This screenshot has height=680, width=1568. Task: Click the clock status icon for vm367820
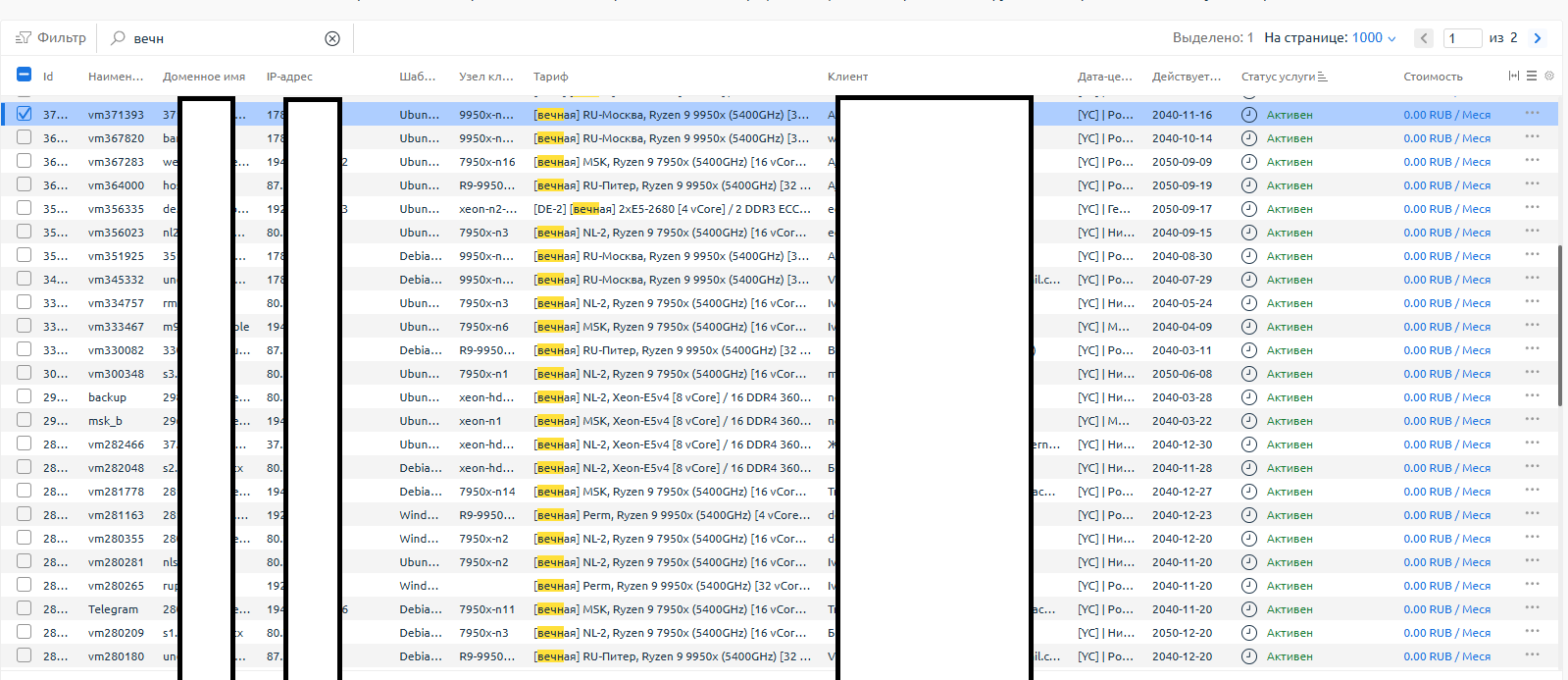pyautogui.click(x=1248, y=138)
